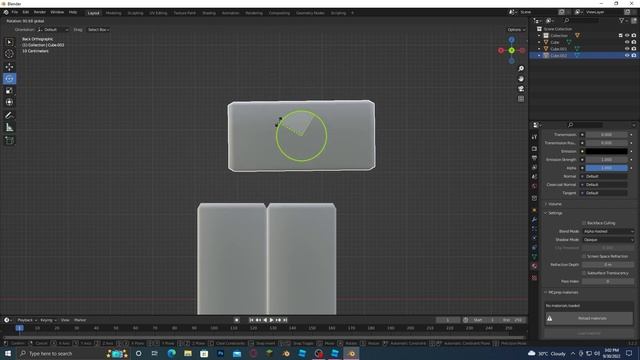Open the Render menu

point(40,13)
